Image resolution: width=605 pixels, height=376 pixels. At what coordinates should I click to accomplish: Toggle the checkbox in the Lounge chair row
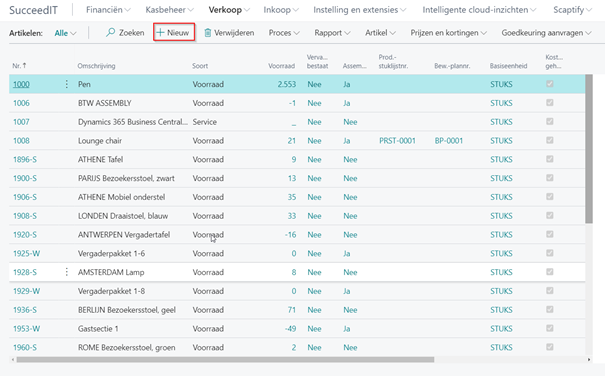click(550, 140)
